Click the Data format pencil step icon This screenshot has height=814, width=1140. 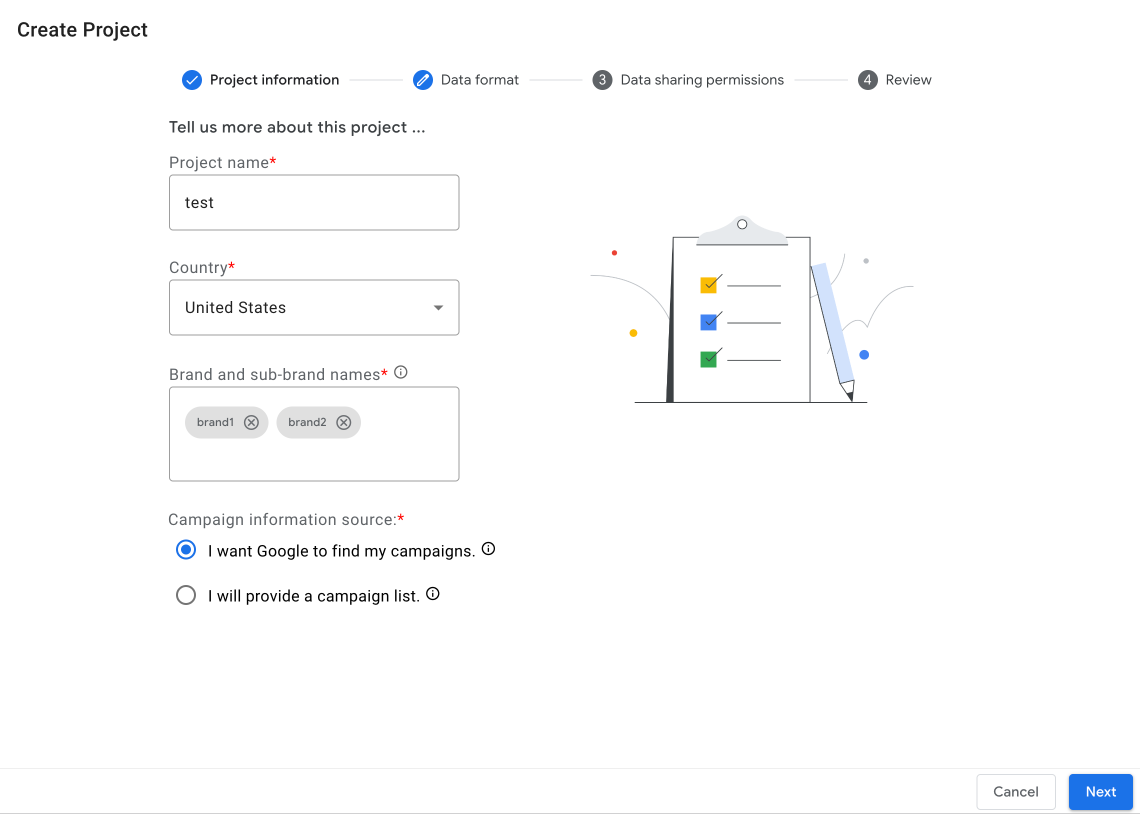[x=423, y=80]
